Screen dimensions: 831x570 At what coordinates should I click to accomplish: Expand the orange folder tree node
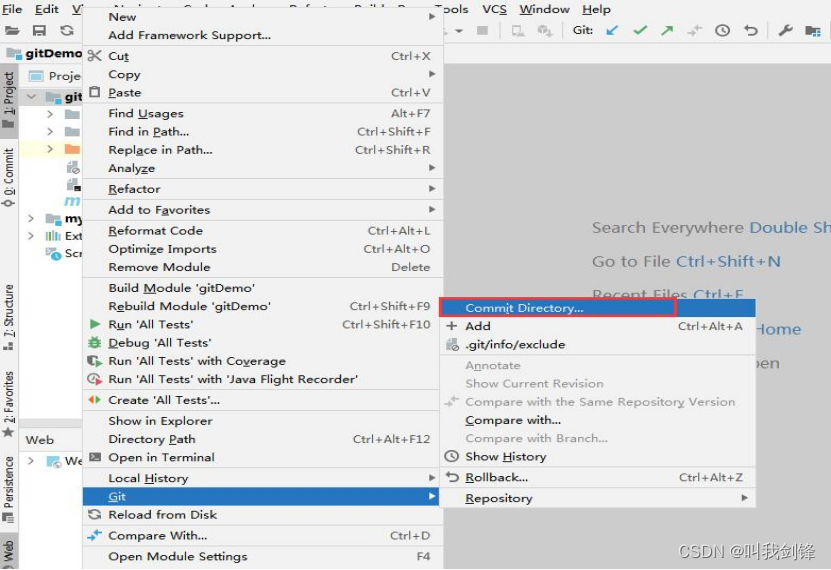click(50, 149)
